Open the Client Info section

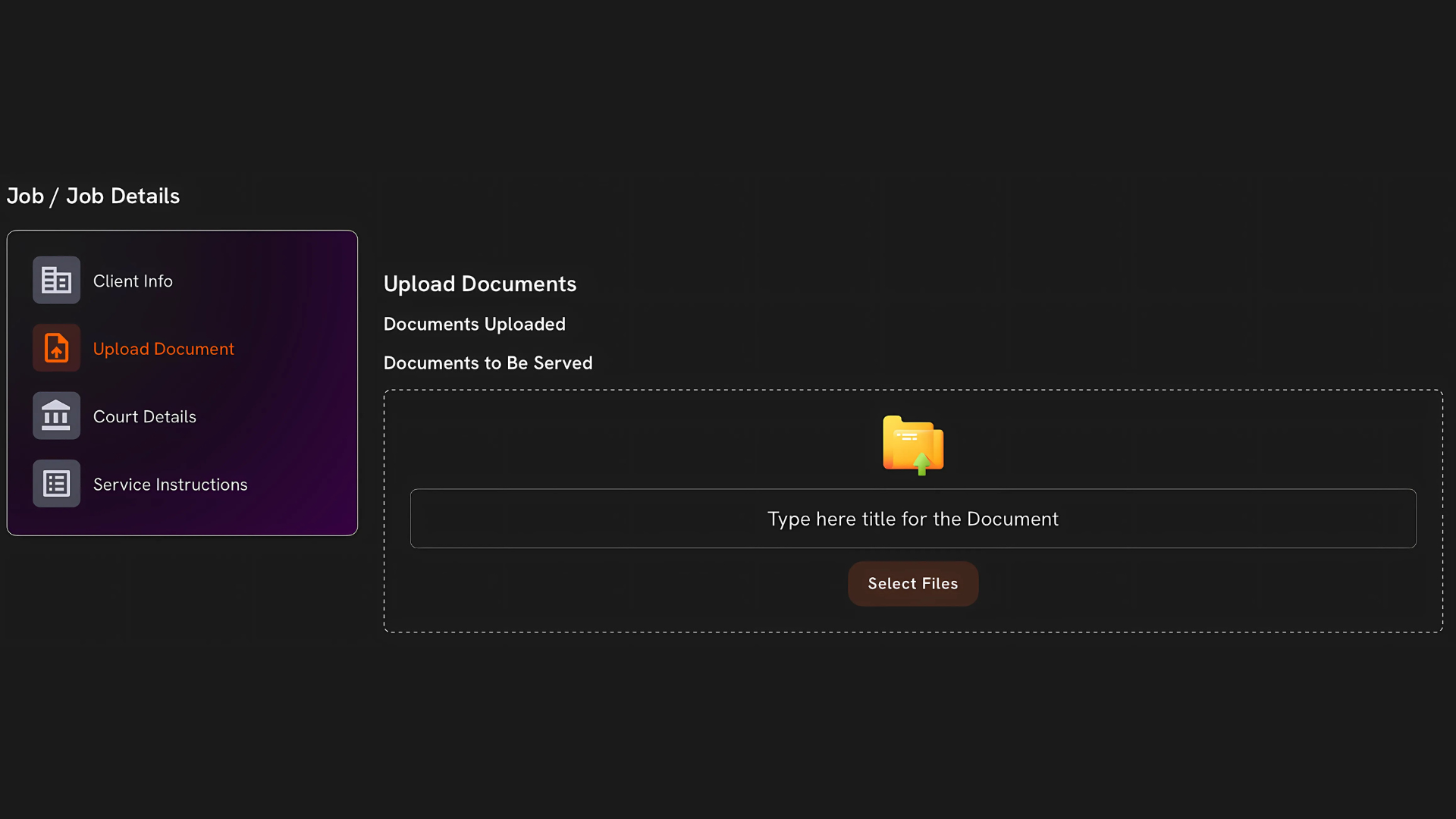click(x=132, y=280)
